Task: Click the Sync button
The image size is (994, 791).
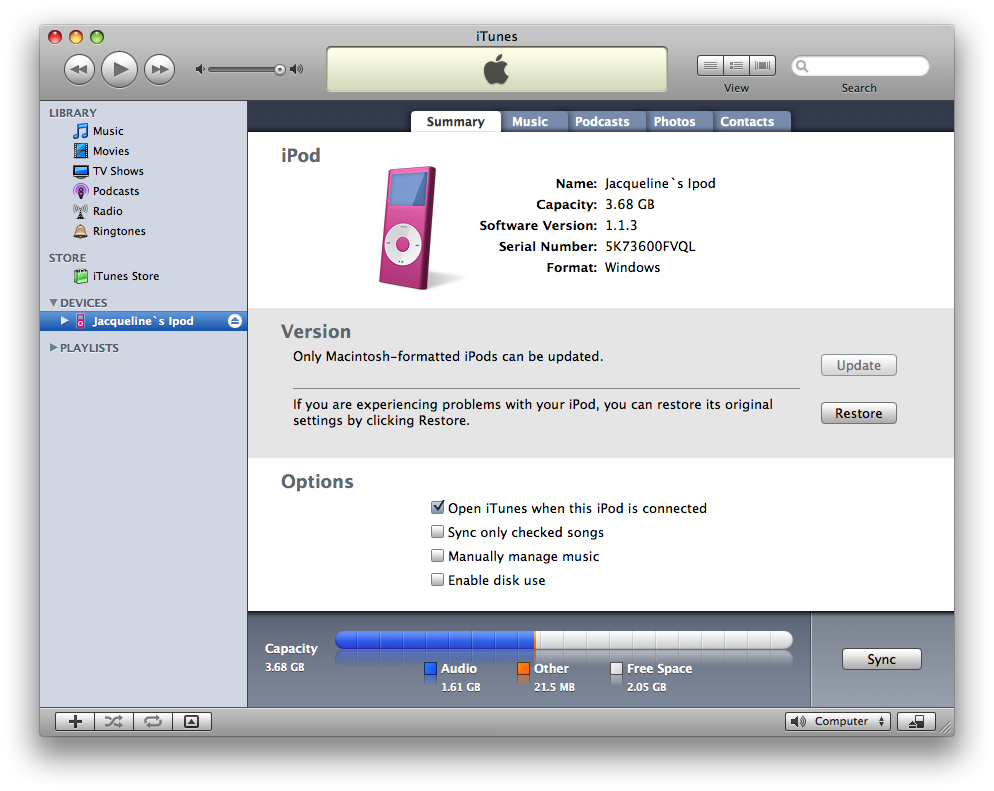Action: 882,659
